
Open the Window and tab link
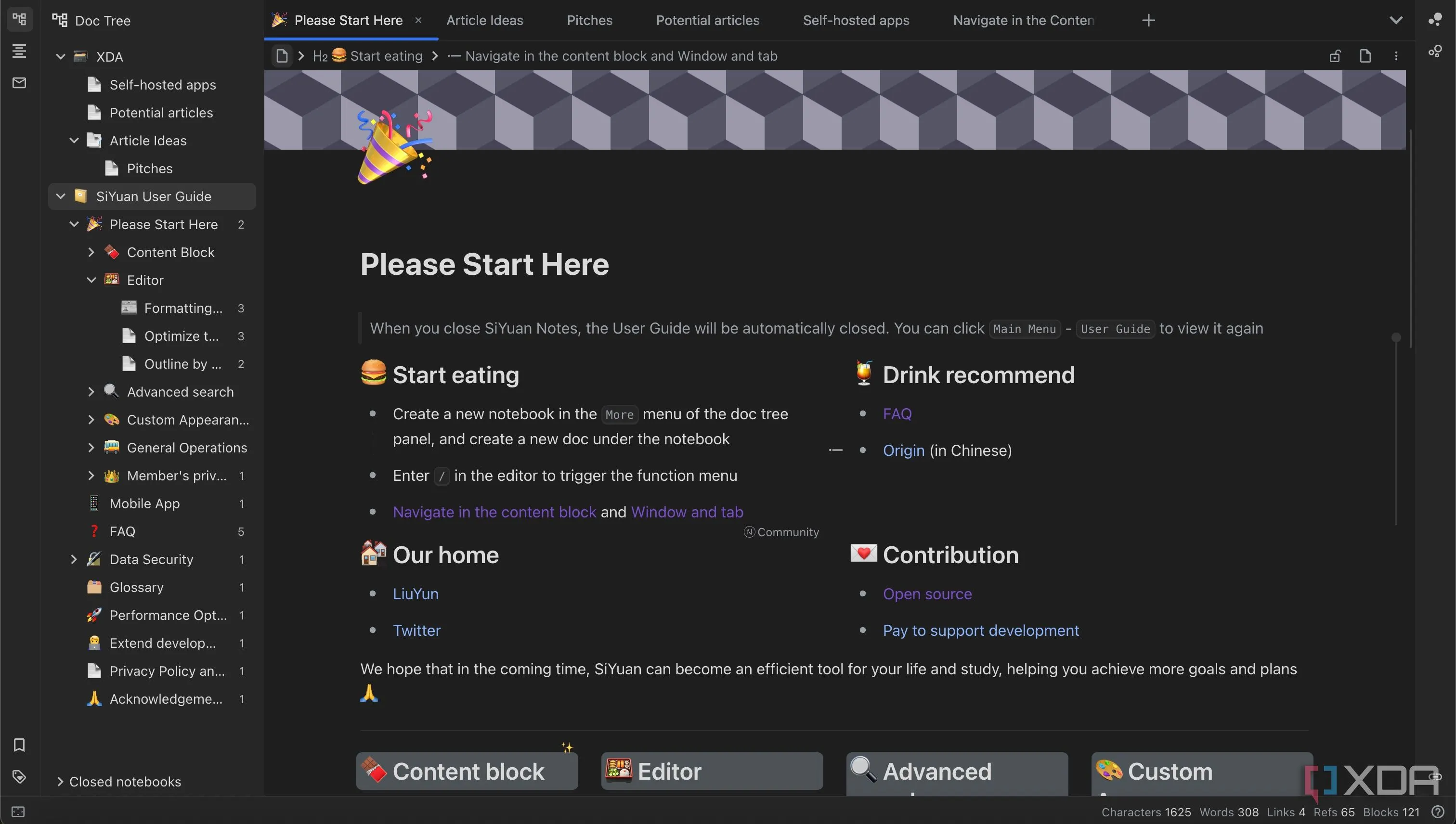coord(687,512)
